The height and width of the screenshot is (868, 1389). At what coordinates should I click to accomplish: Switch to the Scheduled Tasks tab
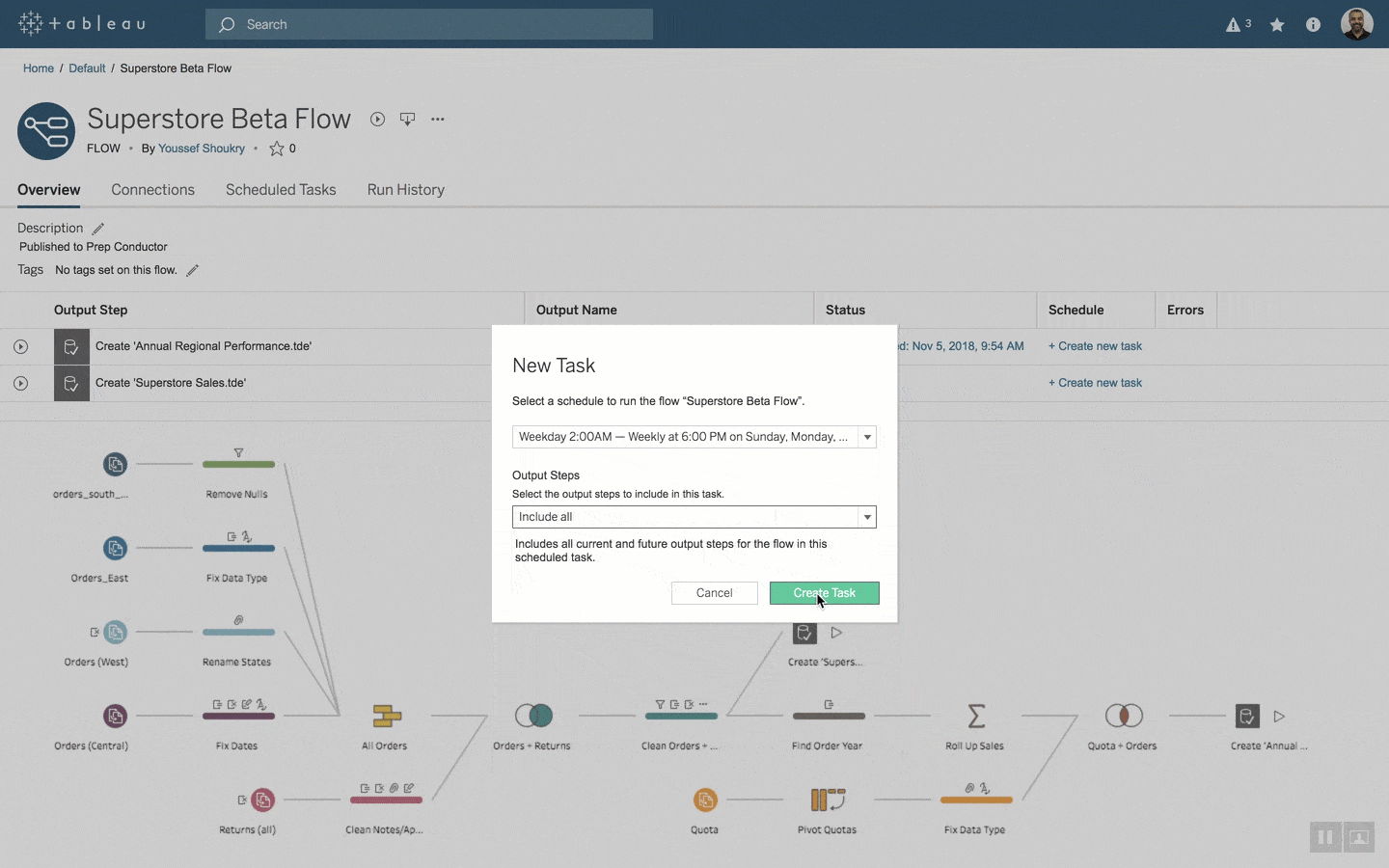click(x=280, y=190)
